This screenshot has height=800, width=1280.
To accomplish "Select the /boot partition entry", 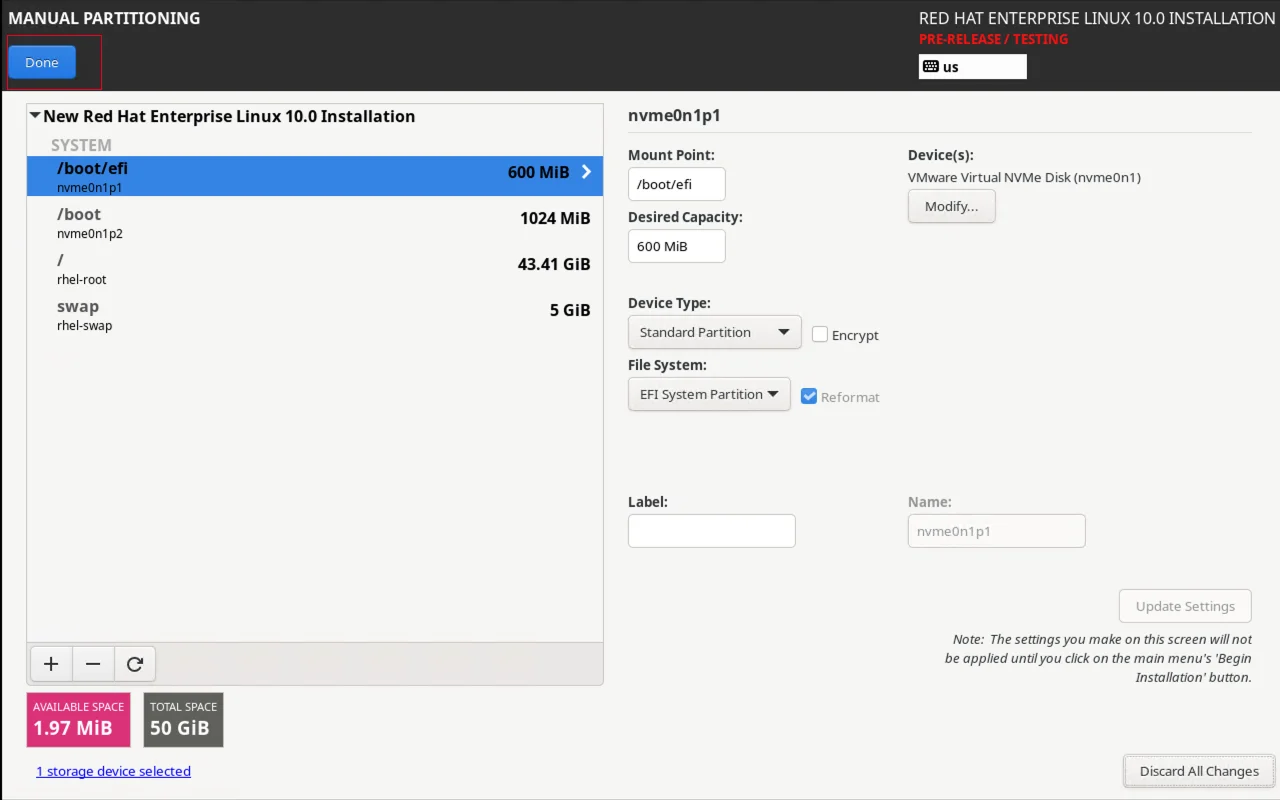I will click(x=315, y=223).
